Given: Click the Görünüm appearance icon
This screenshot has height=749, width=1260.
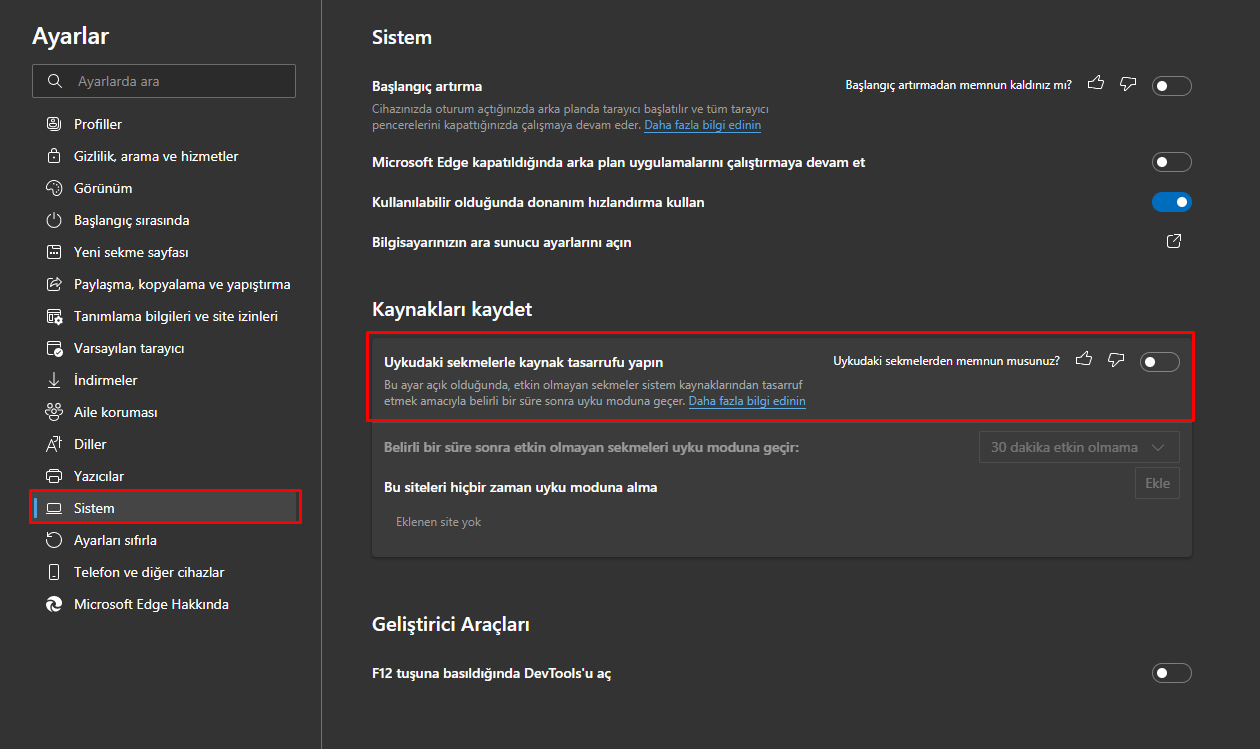Looking at the screenshot, I should coord(54,188).
